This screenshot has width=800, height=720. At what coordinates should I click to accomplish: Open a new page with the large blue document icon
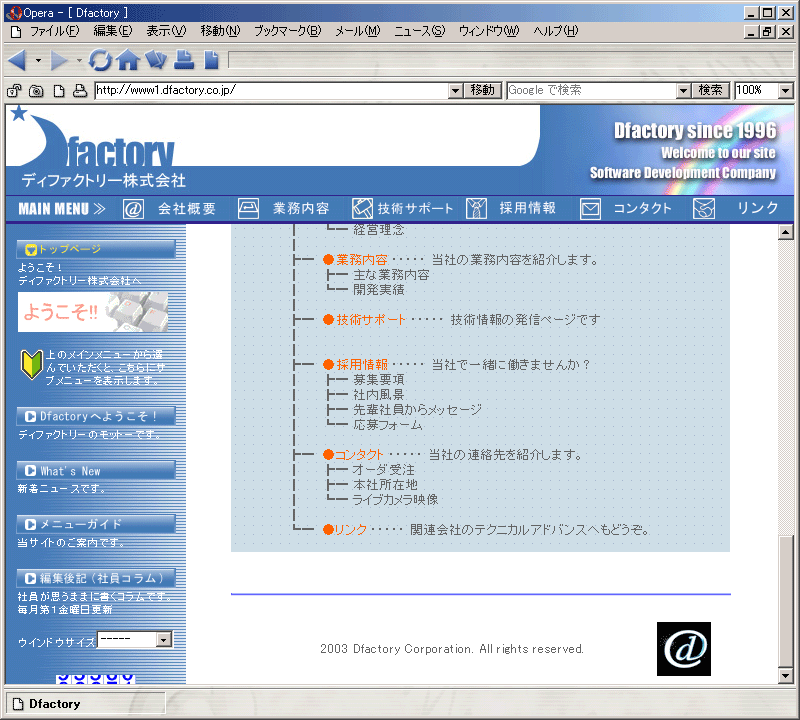pyautogui.click(x=211, y=60)
